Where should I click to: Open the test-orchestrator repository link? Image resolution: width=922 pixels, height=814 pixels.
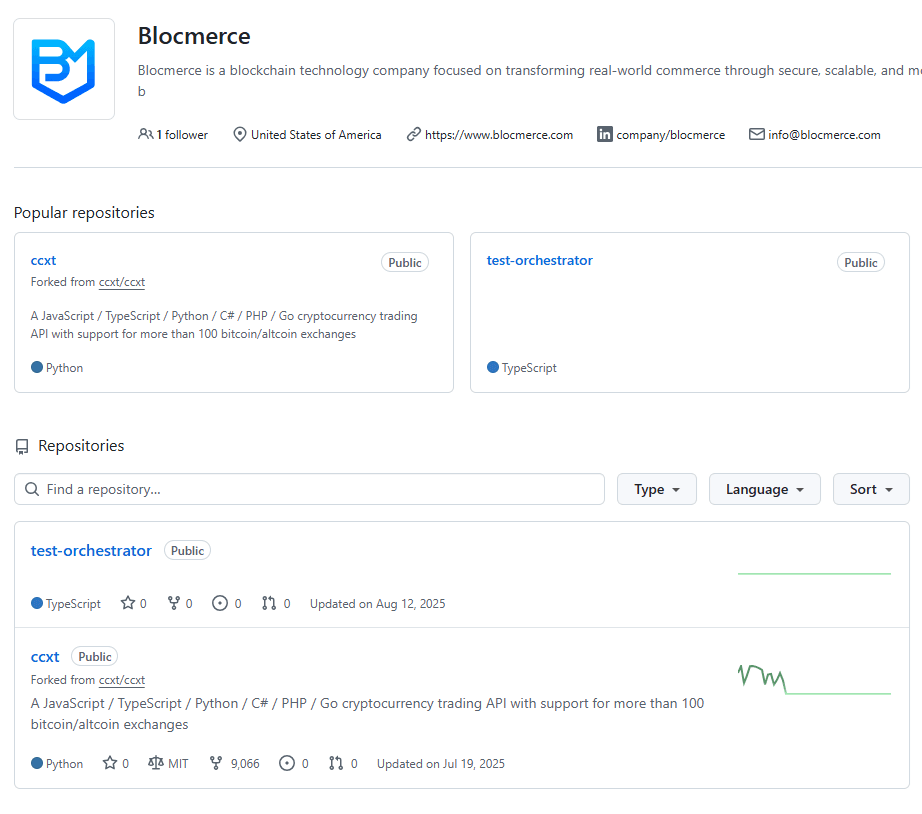click(x=91, y=550)
